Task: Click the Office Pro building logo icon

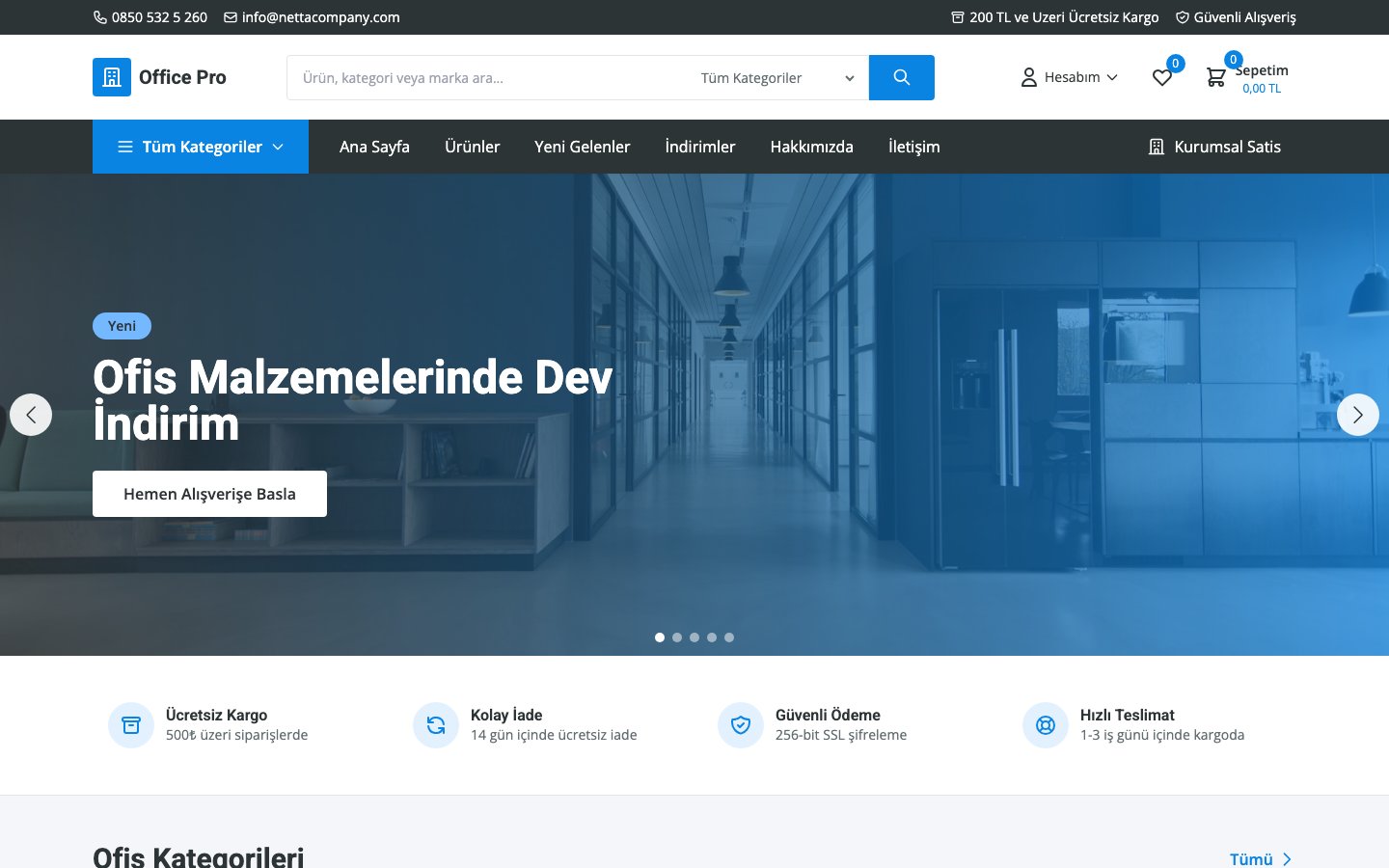Action: (111, 77)
